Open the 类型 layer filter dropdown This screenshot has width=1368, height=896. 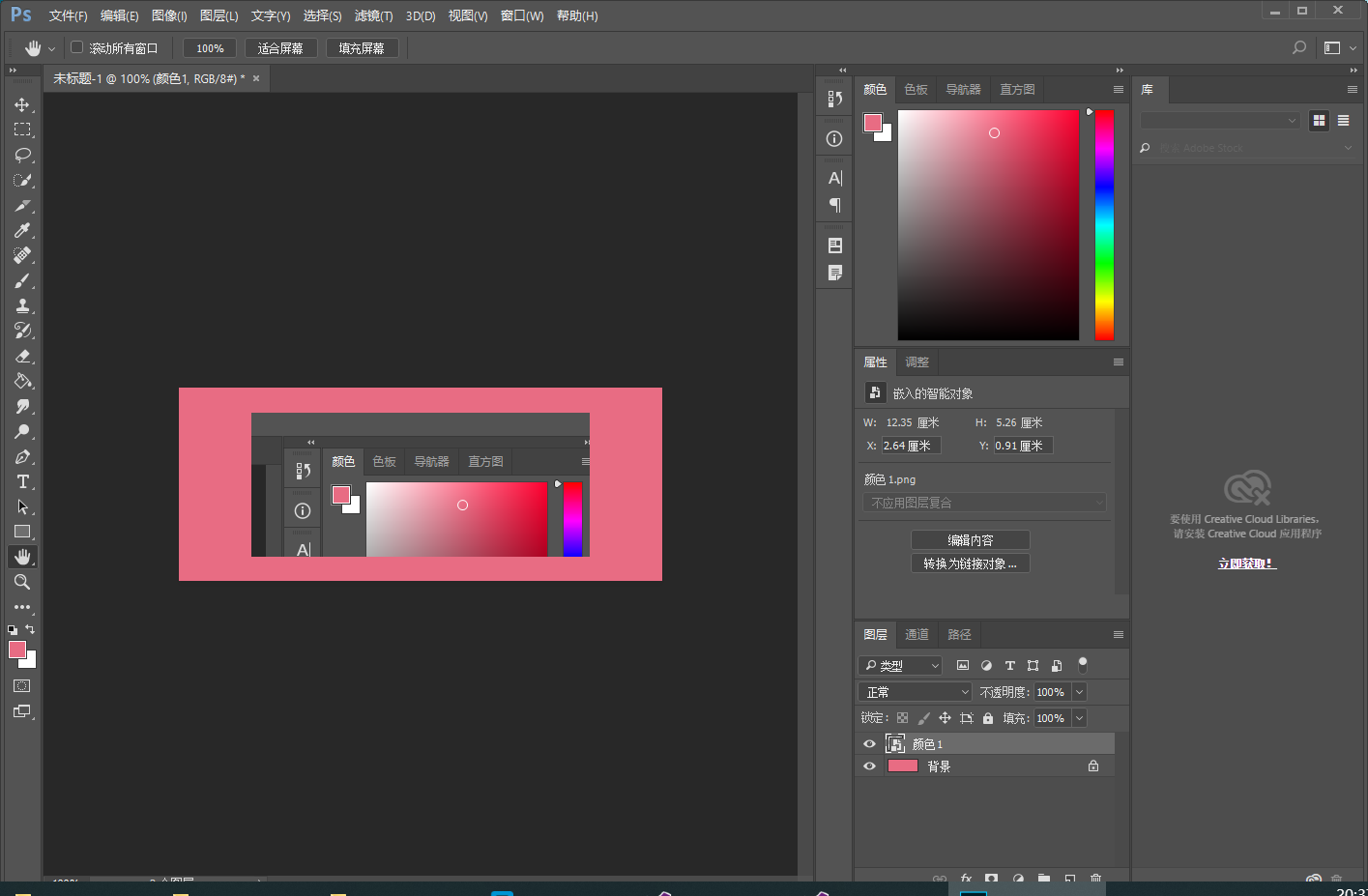click(x=899, y=665)
